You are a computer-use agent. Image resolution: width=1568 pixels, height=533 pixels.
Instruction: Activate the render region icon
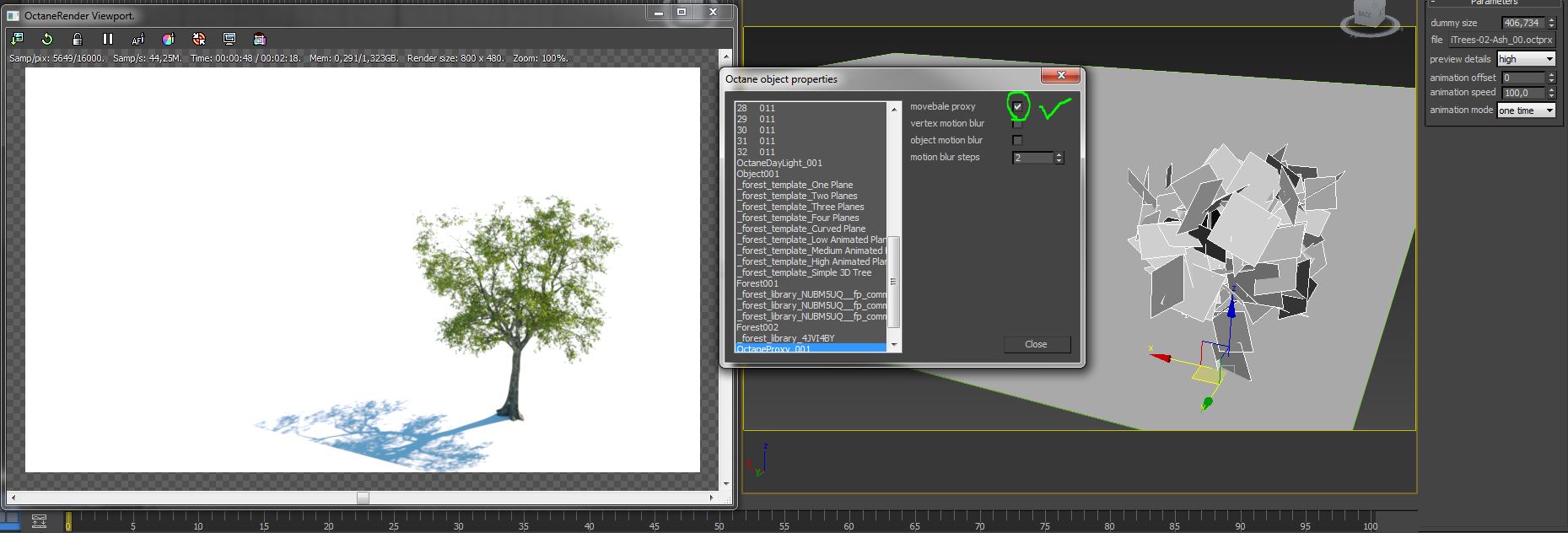(x=260, y=39)
